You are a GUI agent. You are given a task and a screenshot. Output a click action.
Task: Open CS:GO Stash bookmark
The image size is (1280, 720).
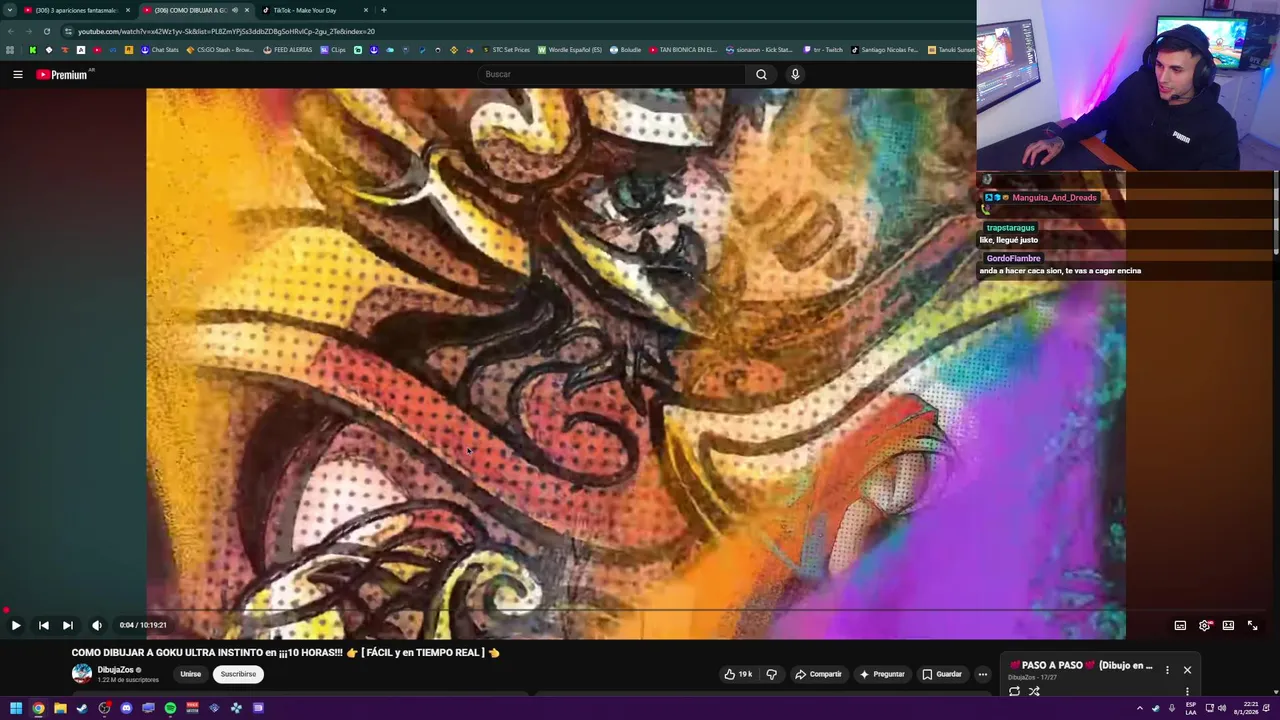click(220, 50)
